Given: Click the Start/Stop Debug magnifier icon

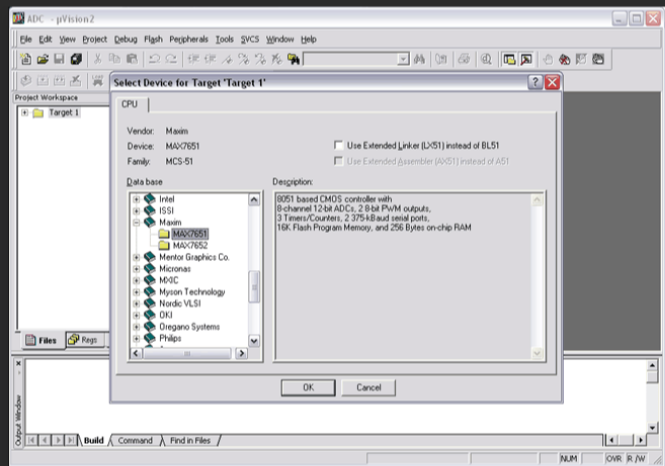Looking at the screenshot, I should tap(486, 59).
